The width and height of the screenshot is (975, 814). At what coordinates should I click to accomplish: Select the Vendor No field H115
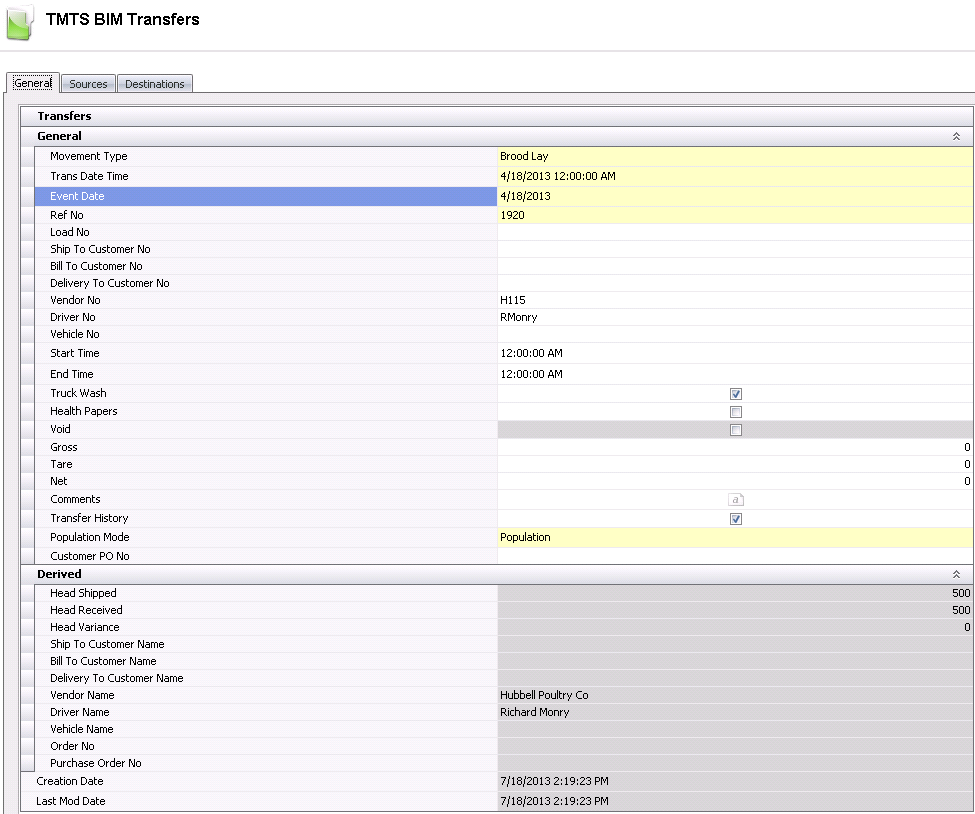tap(734, 300)
